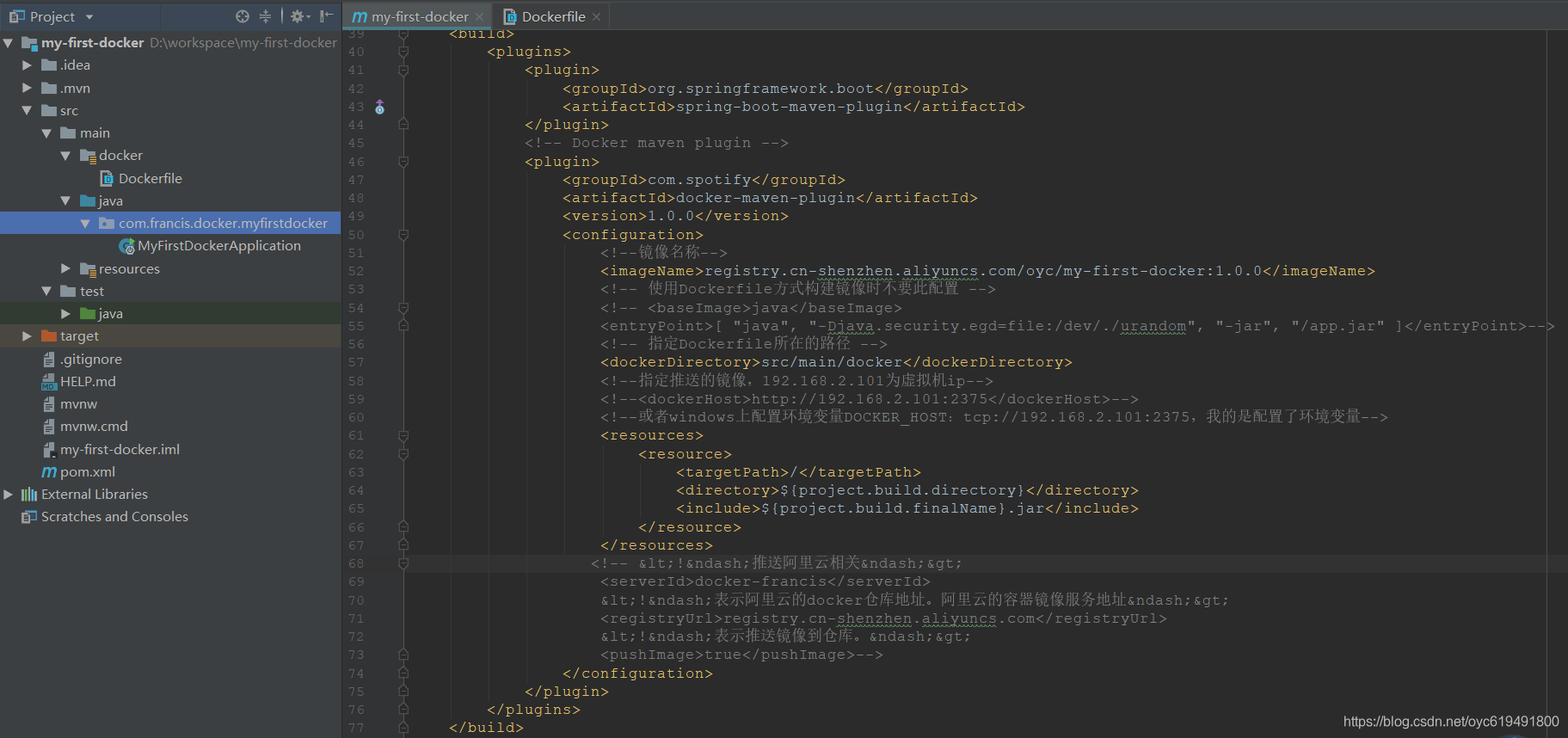This screenshot has width=1568, height=738.
Task: Click the spring-boot-maven-plugin artifactId text
Action: [794, 107]
